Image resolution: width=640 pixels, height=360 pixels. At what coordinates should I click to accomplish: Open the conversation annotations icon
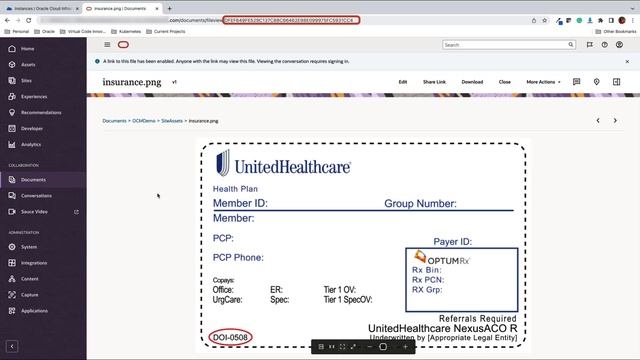[576, 82]
